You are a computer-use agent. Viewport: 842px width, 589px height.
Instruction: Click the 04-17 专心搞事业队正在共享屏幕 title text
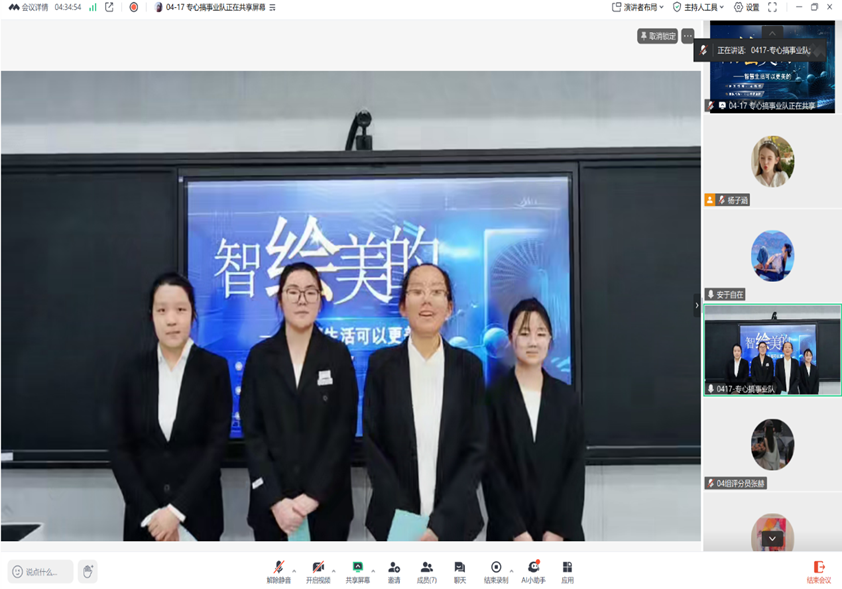[215, 7]
